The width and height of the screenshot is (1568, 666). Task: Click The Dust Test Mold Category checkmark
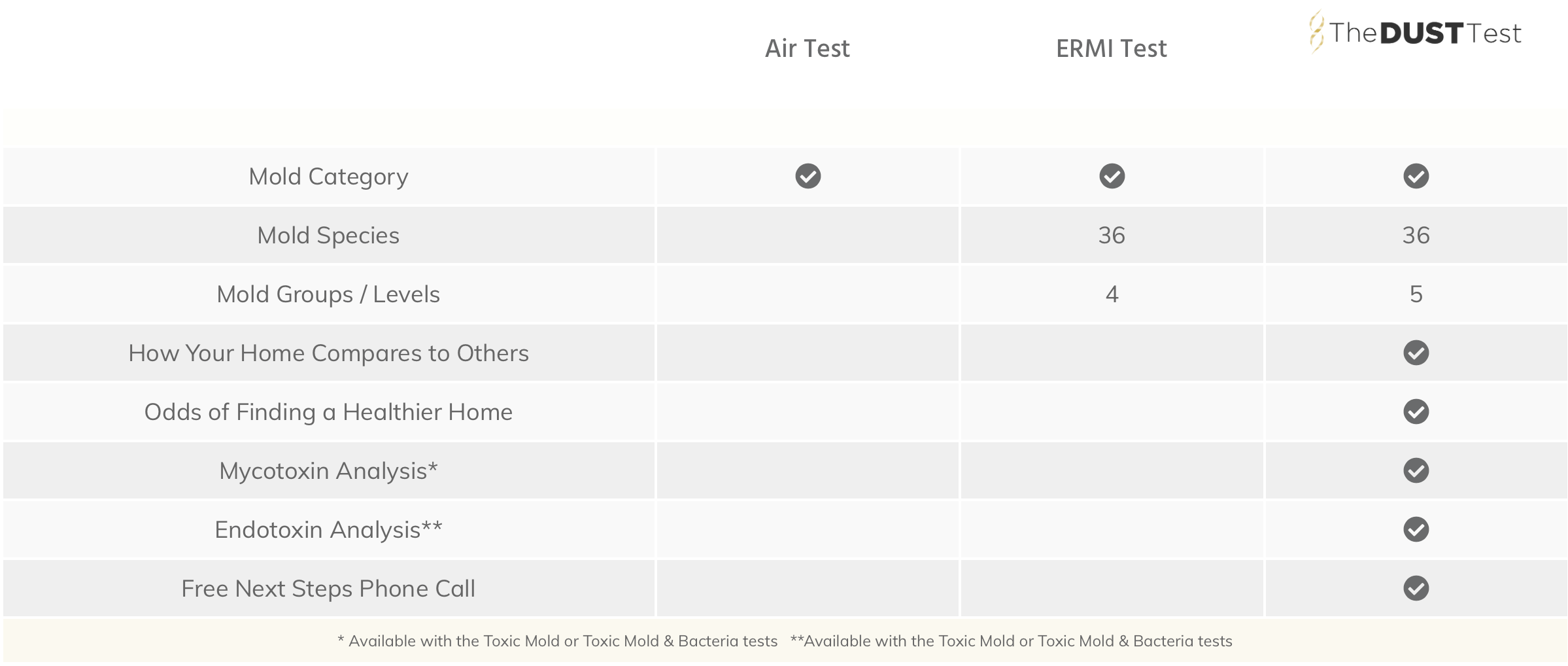click(1416, 176)
